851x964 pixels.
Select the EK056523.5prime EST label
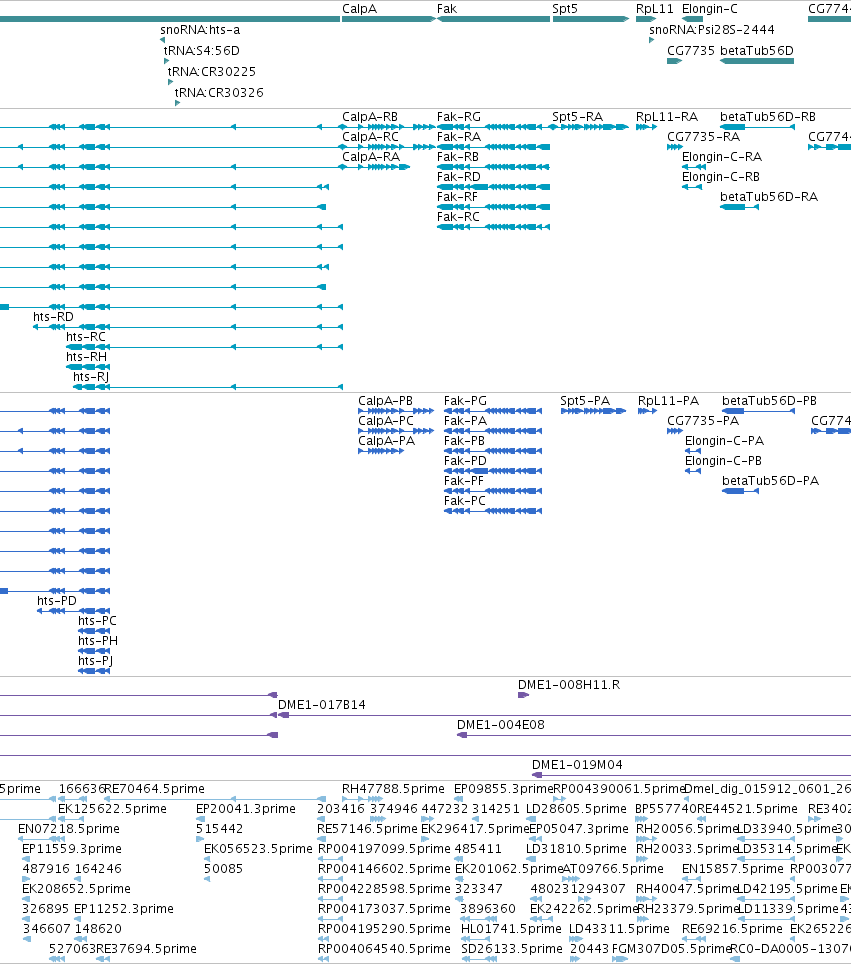(x=258, y=850)
